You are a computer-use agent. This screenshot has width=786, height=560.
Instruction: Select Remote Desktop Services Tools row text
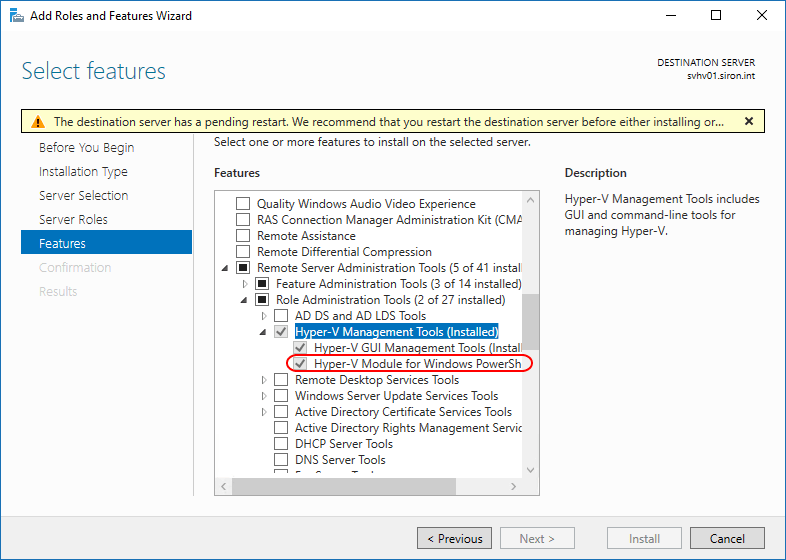pyautogui.click(x=377, y=380)
